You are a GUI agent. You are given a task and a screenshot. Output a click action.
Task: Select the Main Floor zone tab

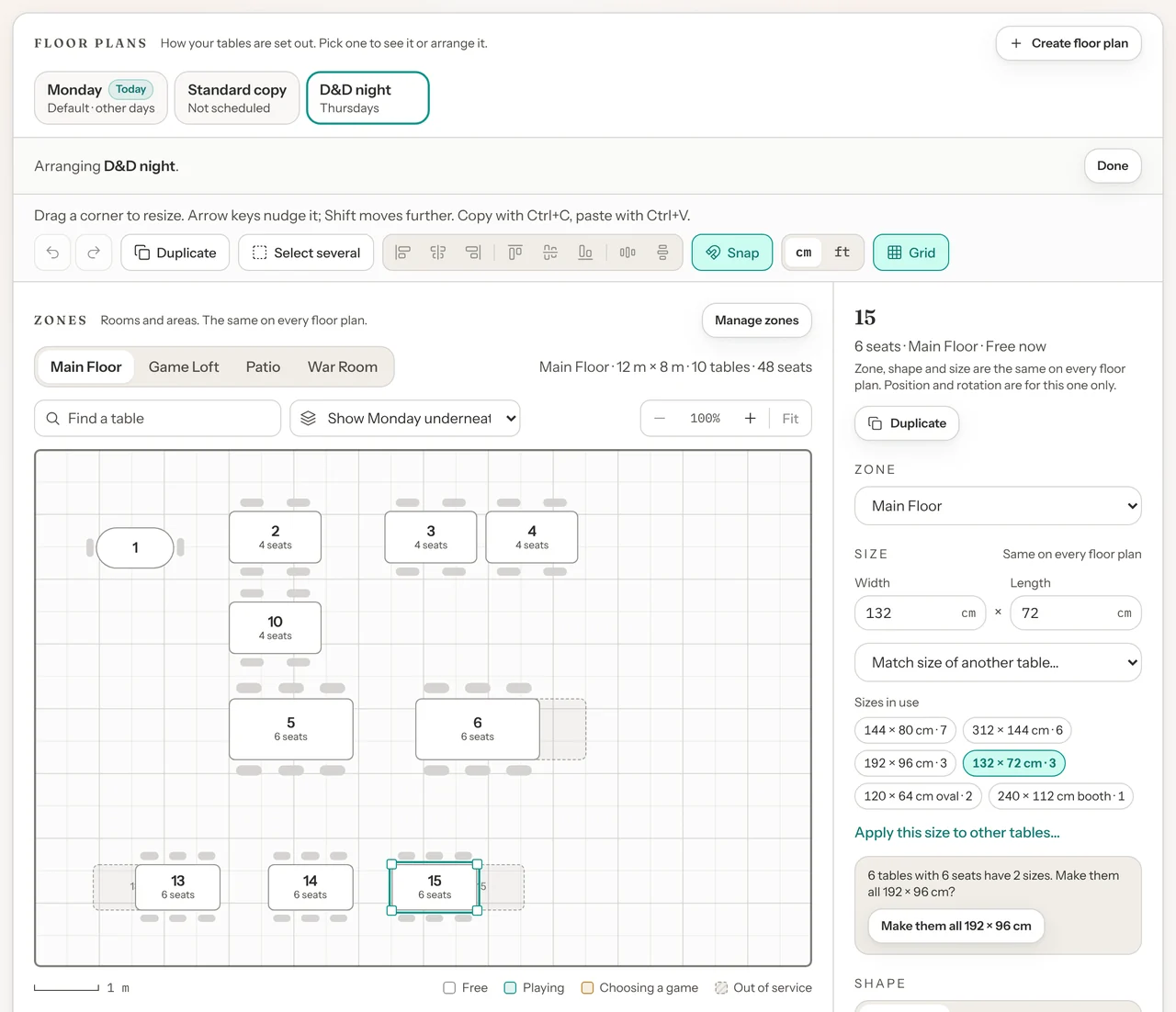(x=85, y=367)
